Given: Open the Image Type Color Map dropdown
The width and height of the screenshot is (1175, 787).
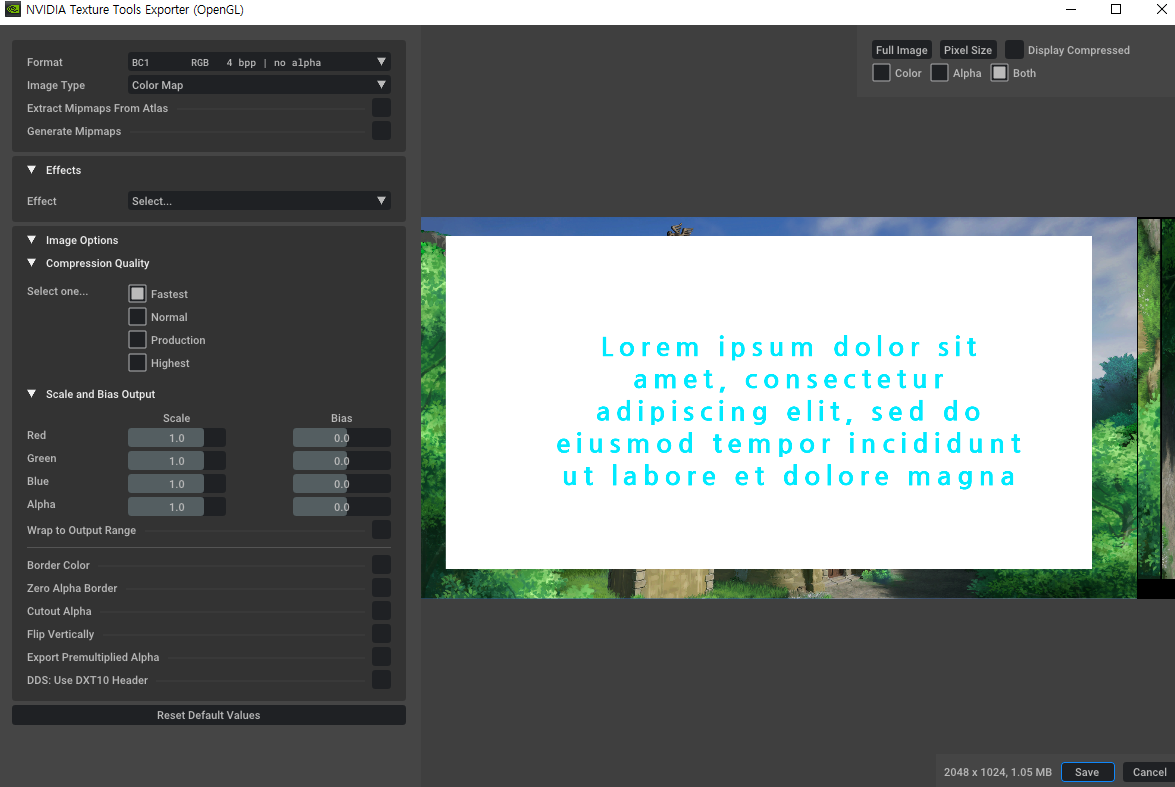Looking at the screenshot, I should coord(259,85).
